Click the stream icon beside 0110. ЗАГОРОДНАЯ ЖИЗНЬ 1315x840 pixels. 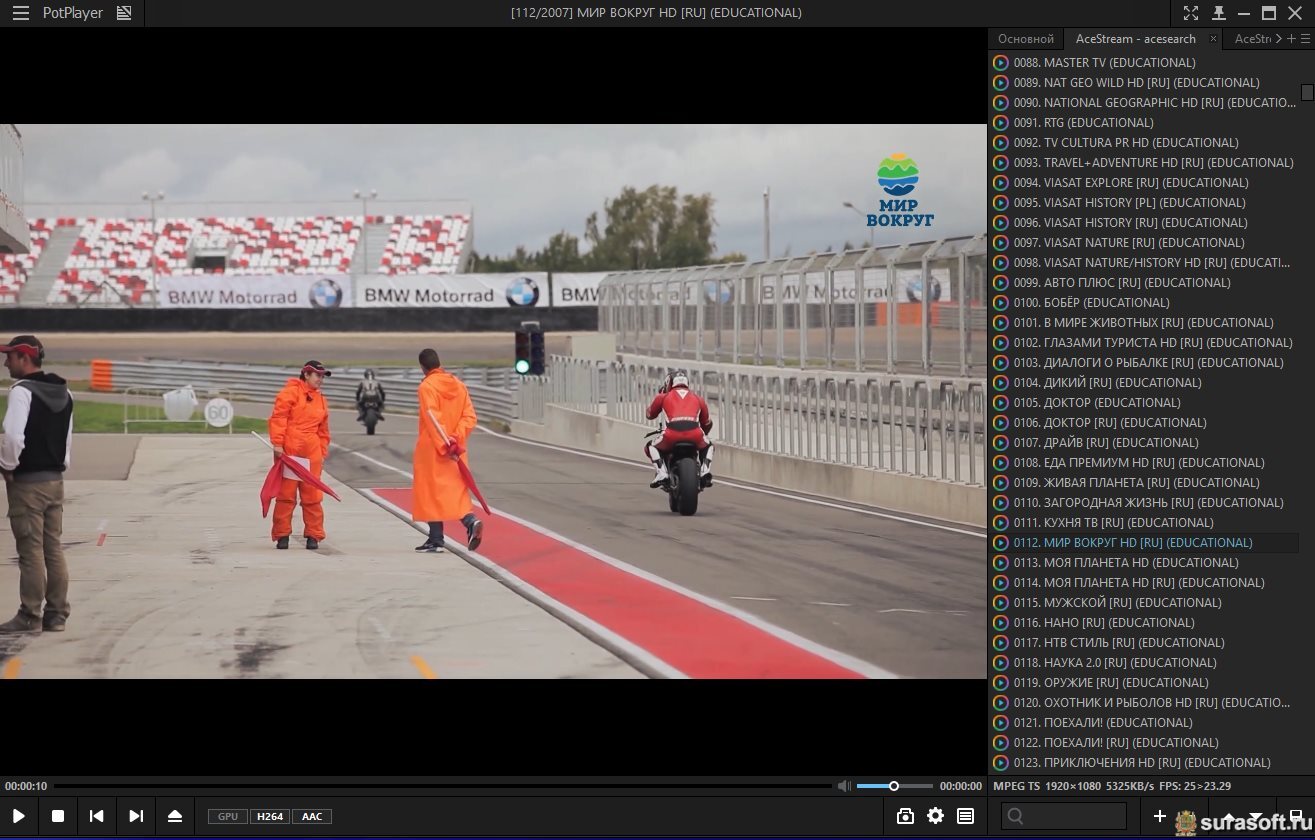click(1001, 502)
